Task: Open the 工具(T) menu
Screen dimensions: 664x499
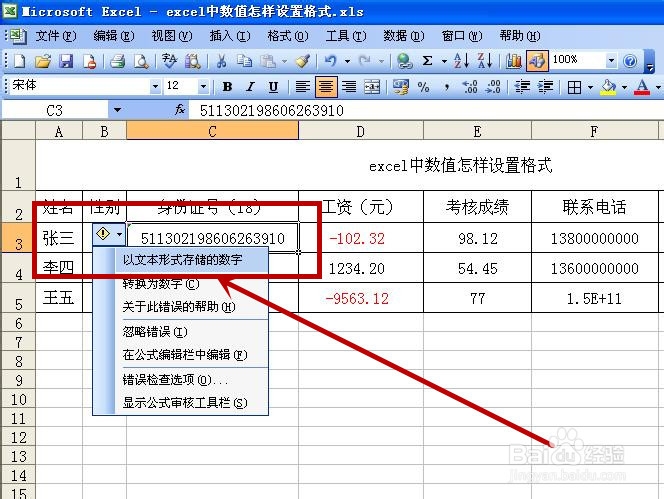Action: point(346,36)
